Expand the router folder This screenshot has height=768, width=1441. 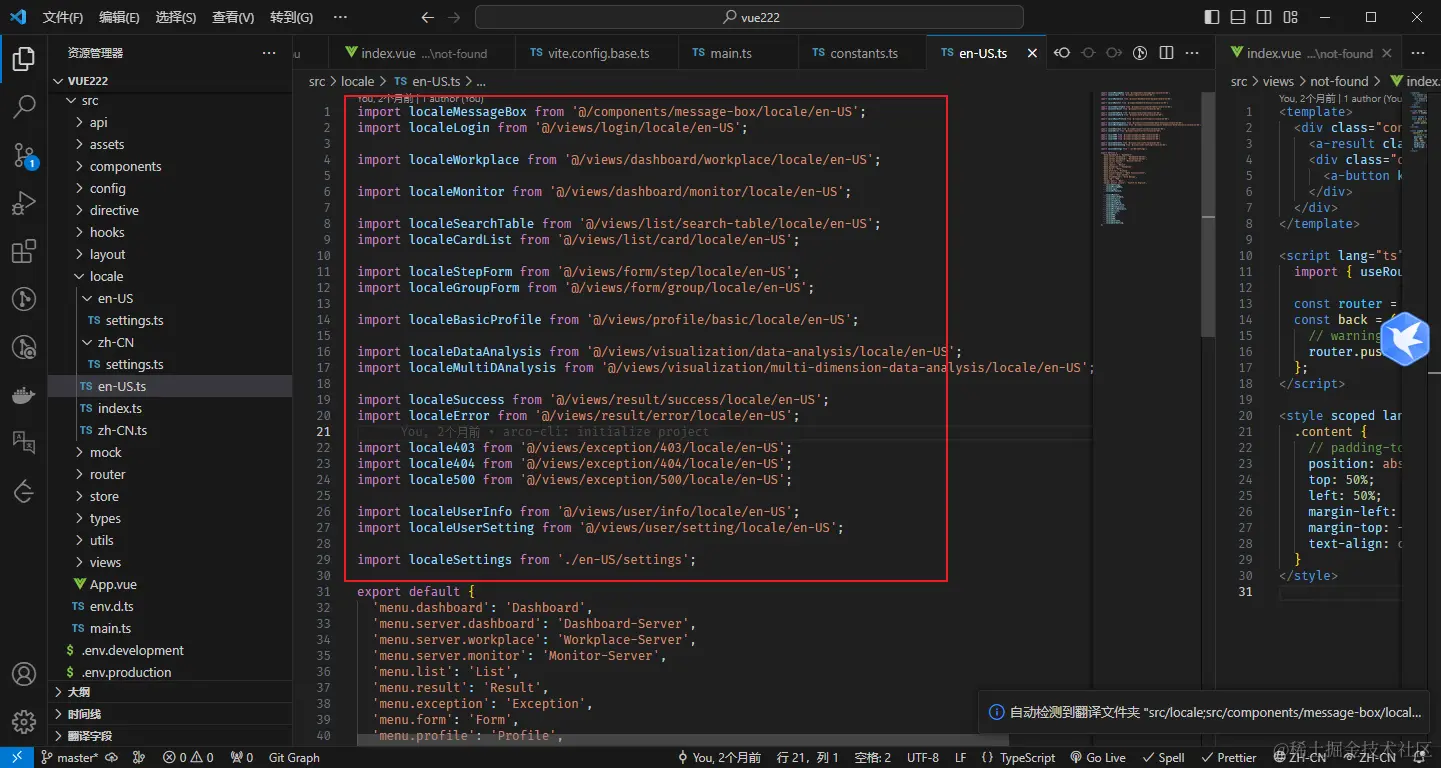point(171,474)
